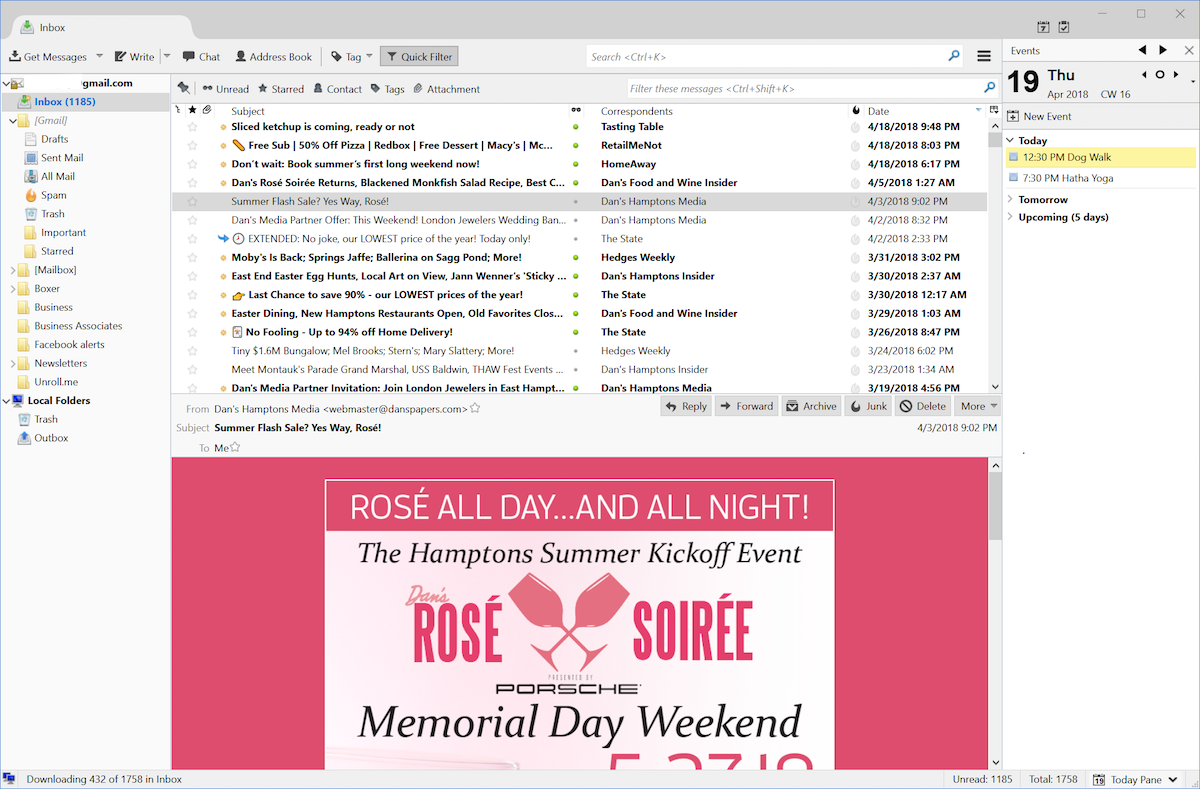This screenshot has width=1200, height=789.
Task: Filter messages by Contact
Action: pyautogui.click(x=337, y=89)
